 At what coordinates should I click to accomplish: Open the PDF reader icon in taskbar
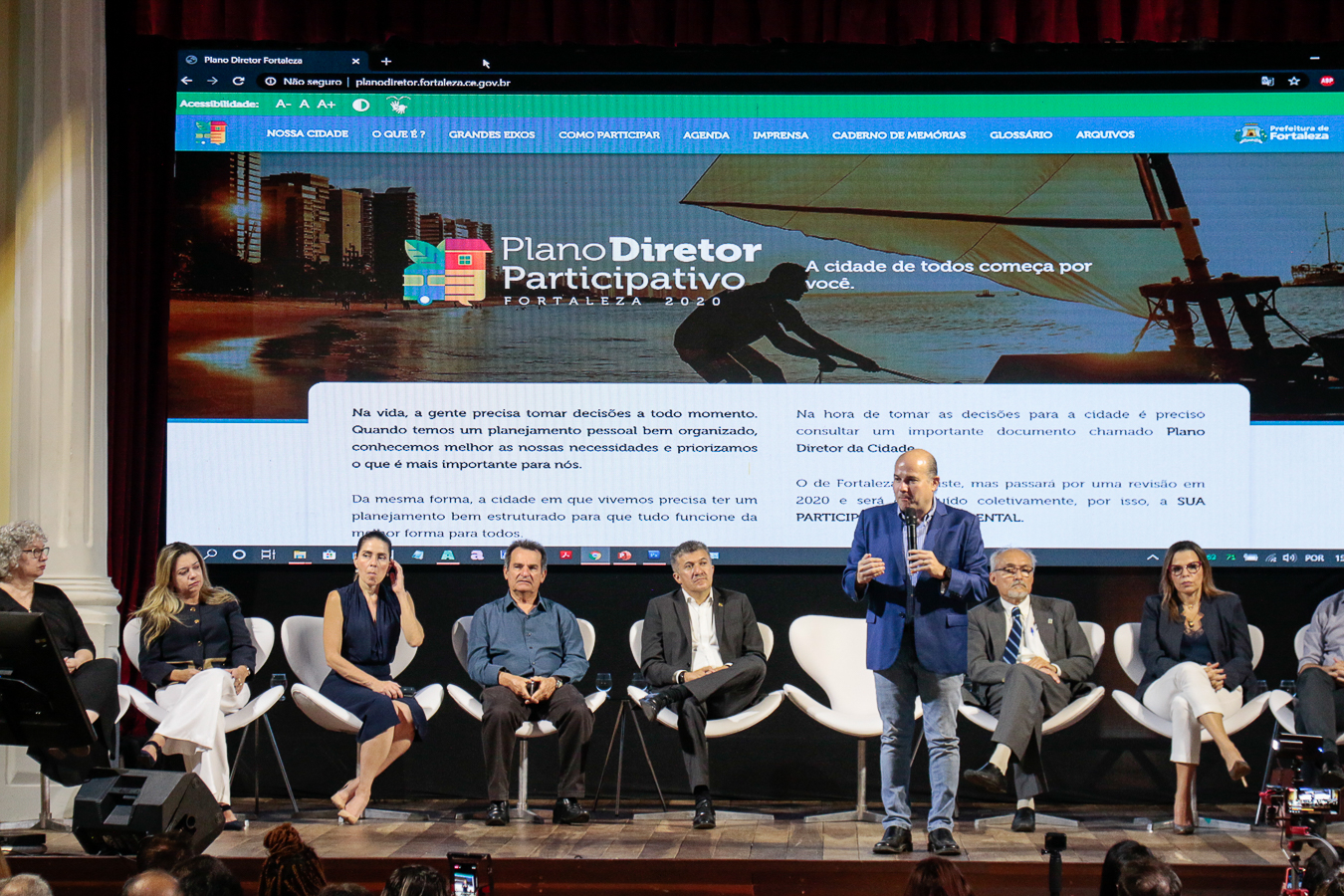565,555
